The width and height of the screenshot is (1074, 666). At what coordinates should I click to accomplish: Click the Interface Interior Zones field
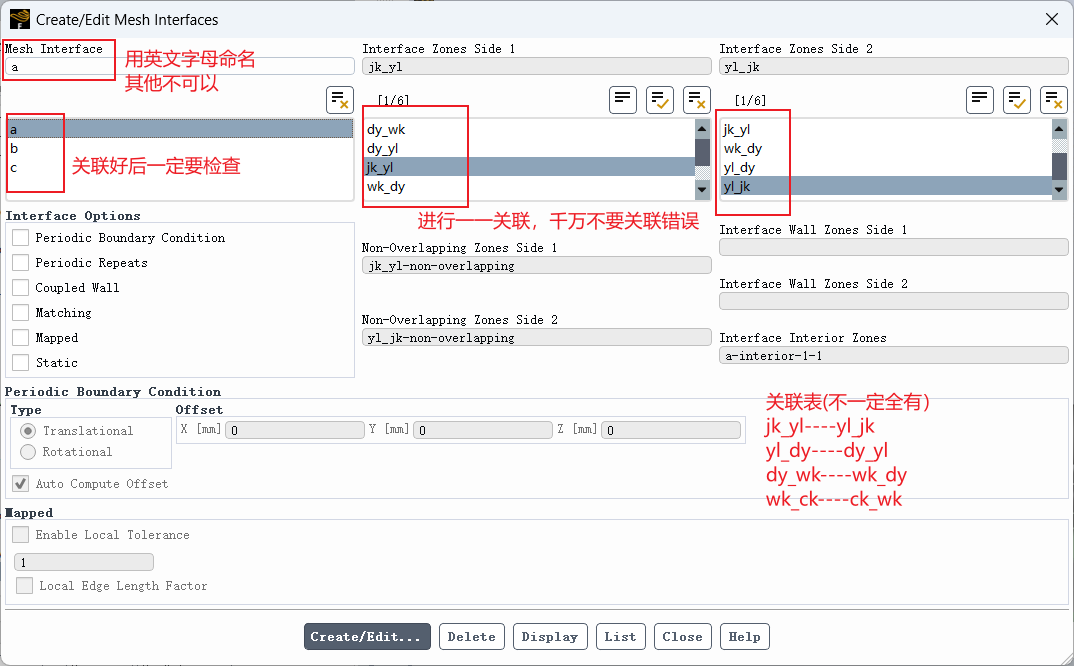coord(894,356)
